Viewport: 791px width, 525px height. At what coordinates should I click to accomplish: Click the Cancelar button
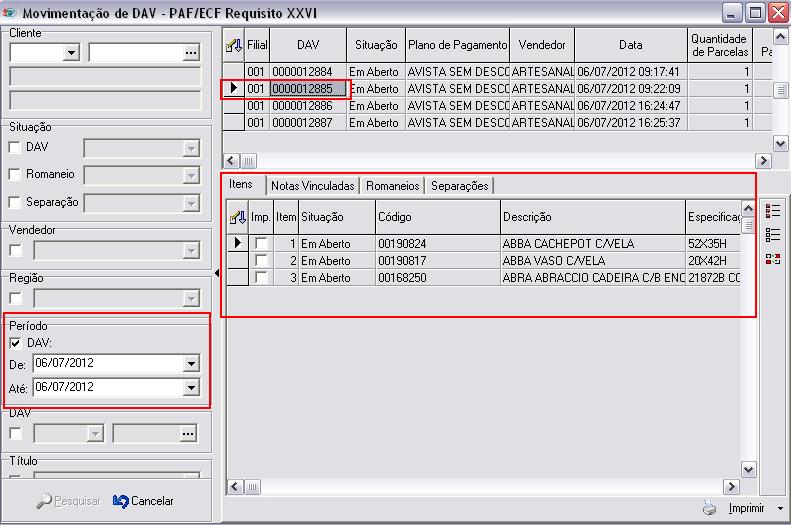144,501
